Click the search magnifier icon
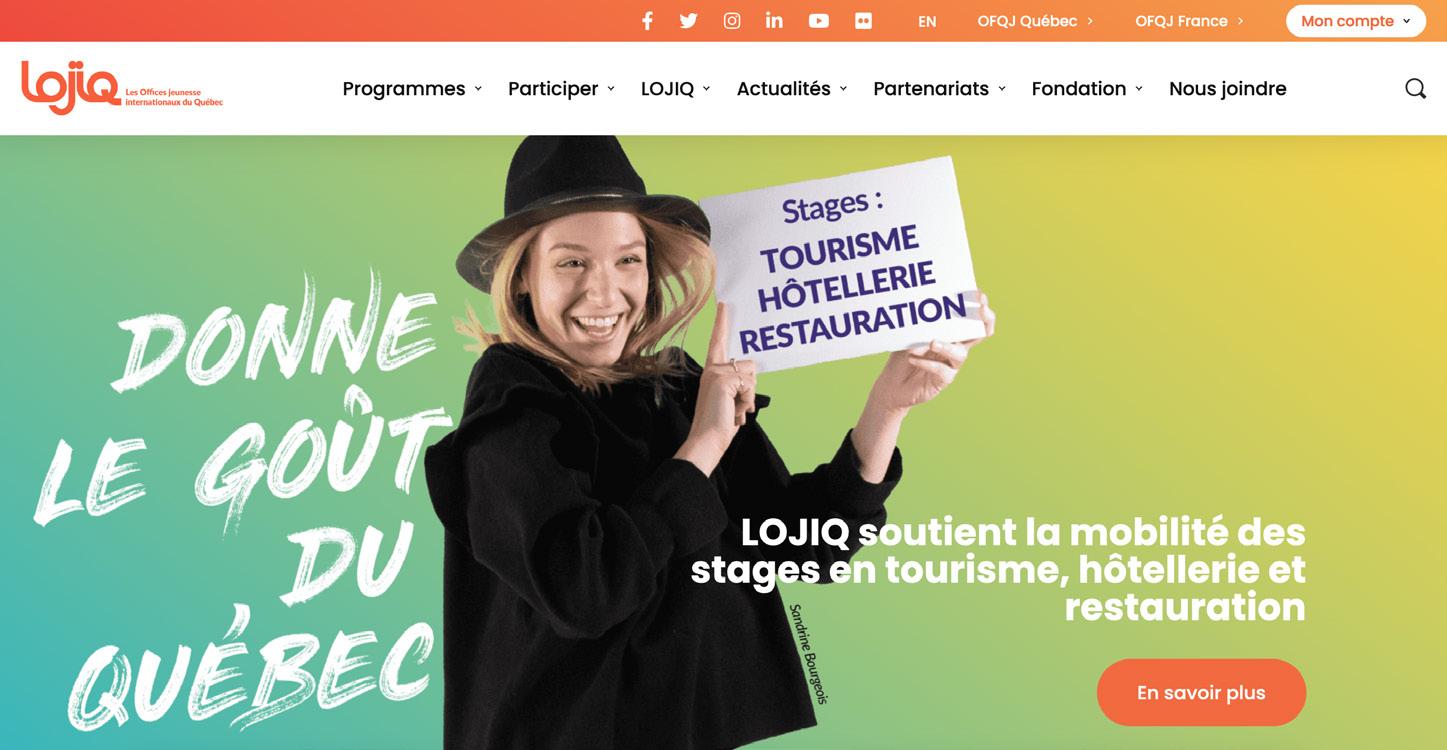The height and width of the screenshot is (750, 1447). 1415,88
